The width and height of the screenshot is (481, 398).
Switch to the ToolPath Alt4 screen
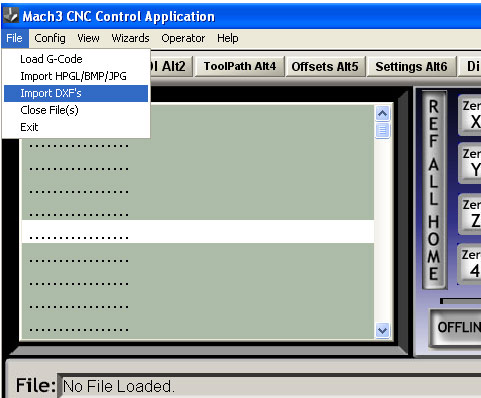coord(240,66)
